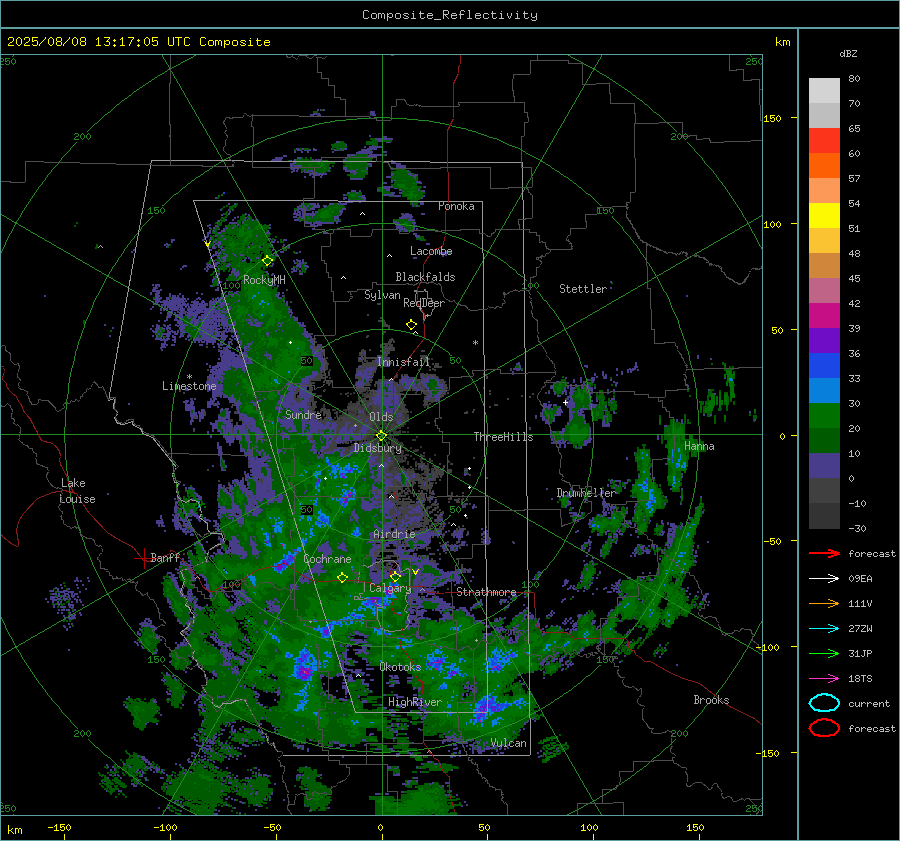Click the Ponoka town label
Image resolution: width=900 pixels, height=841 pixels.
point(456,206)
